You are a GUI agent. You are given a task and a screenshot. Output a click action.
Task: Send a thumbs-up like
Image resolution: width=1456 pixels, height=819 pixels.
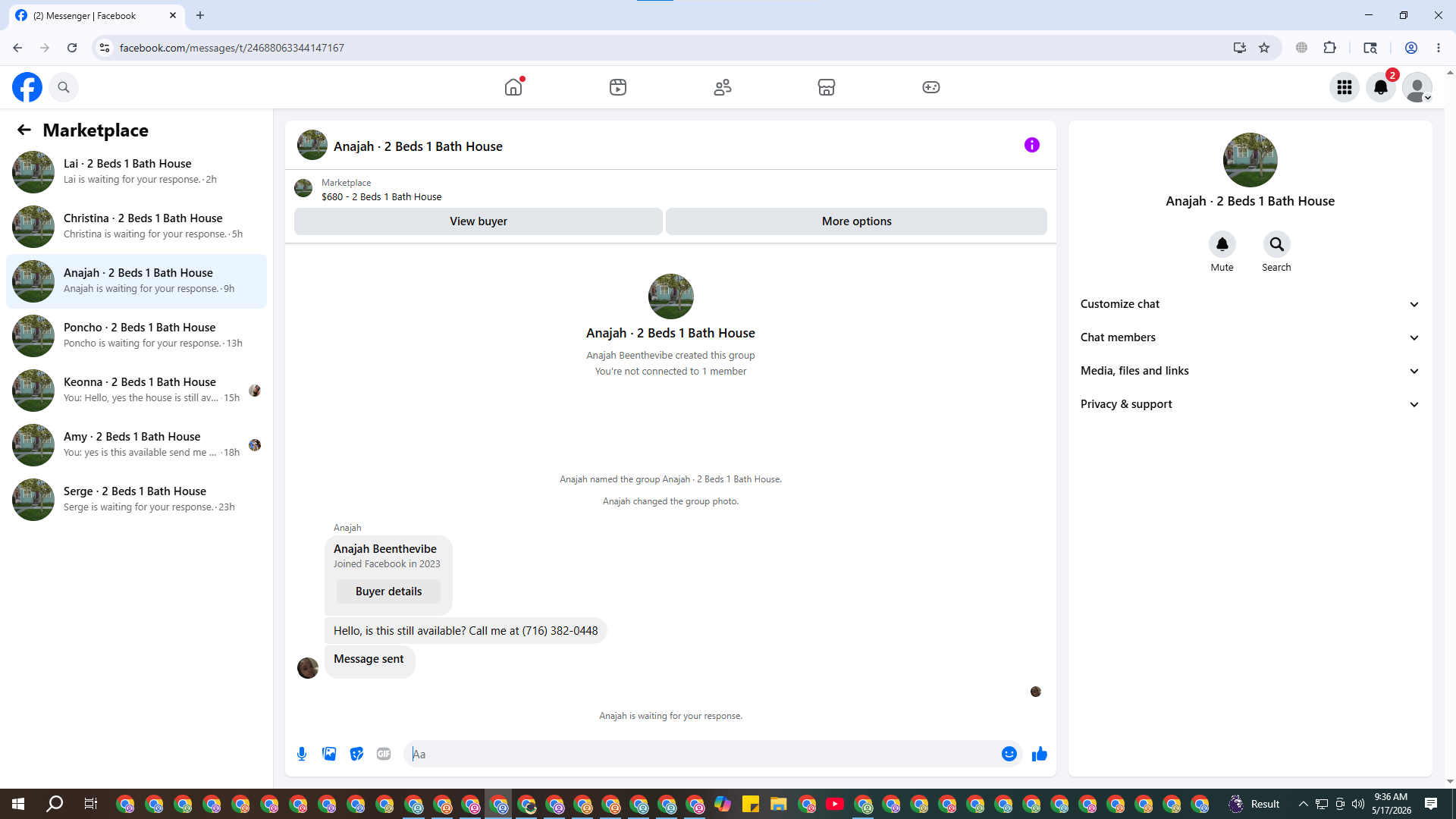[1040, 754]
